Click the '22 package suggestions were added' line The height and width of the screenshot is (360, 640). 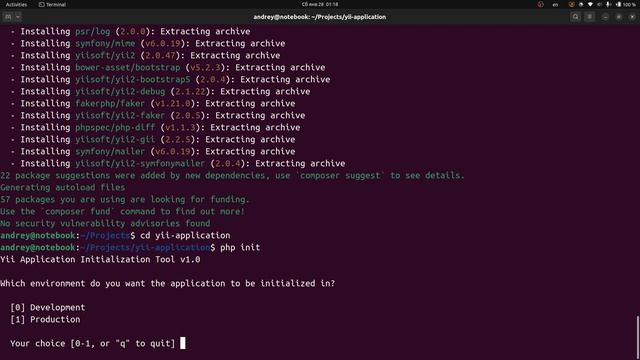(233, 175)
